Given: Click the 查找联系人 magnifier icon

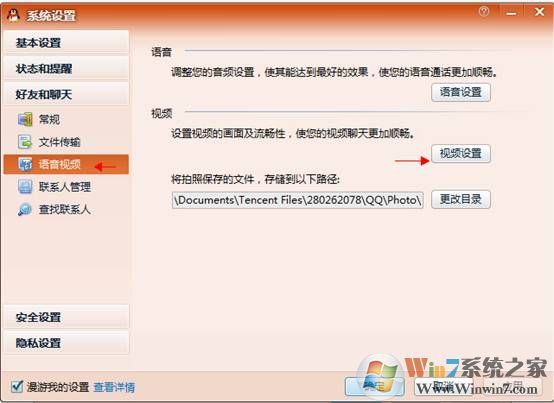Looking at the screenshot, I should pos(25,209).
